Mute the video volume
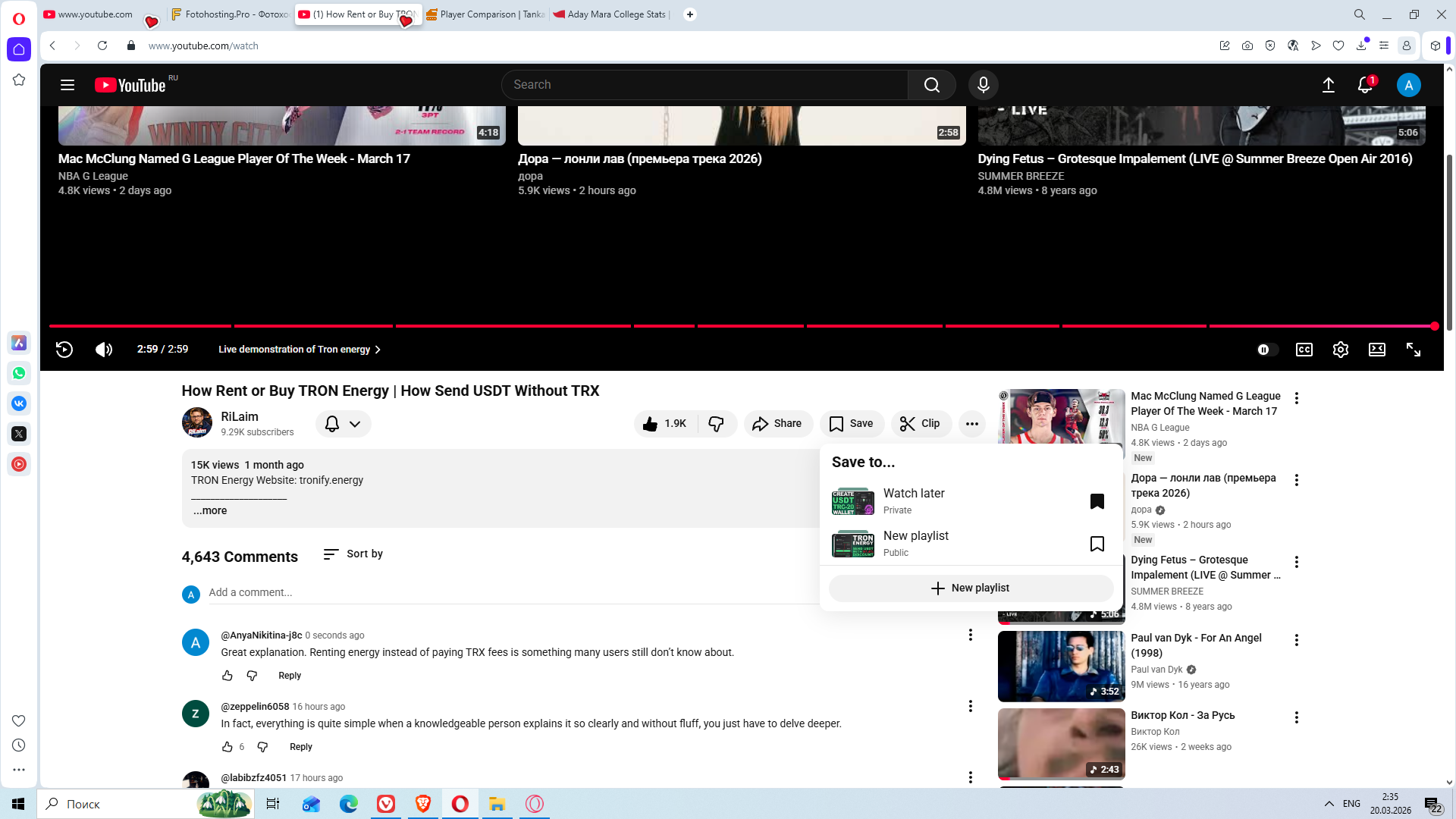The width and height of the screenshot is (1456, 819). click(x=104, y=350)
